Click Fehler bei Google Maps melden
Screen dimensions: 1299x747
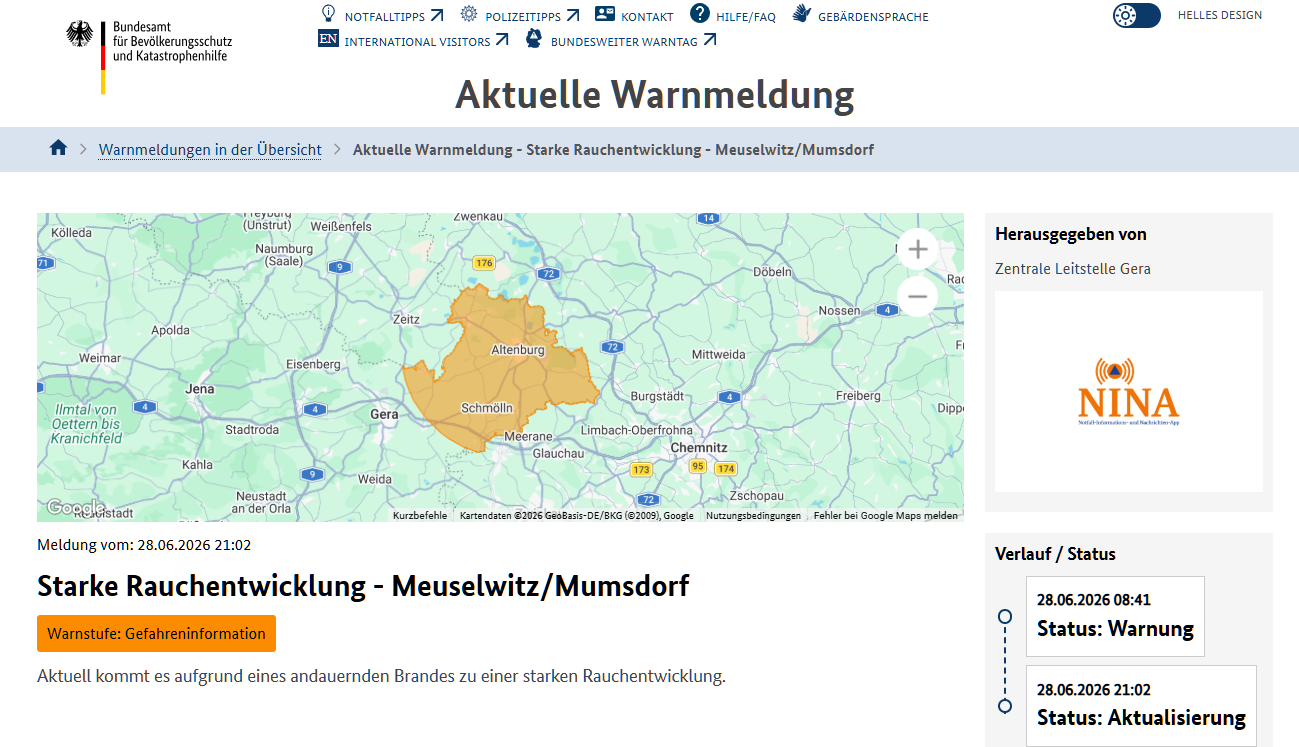click(x=885, y=516)
